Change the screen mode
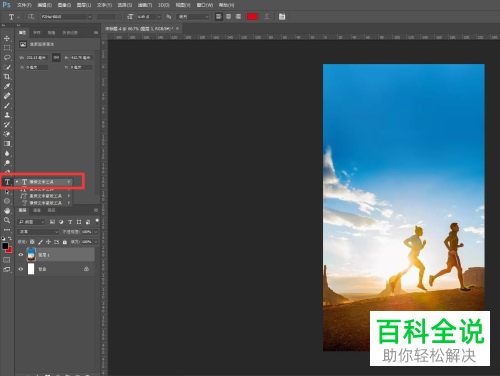500x376 pixels. click(x=7, y=269)
